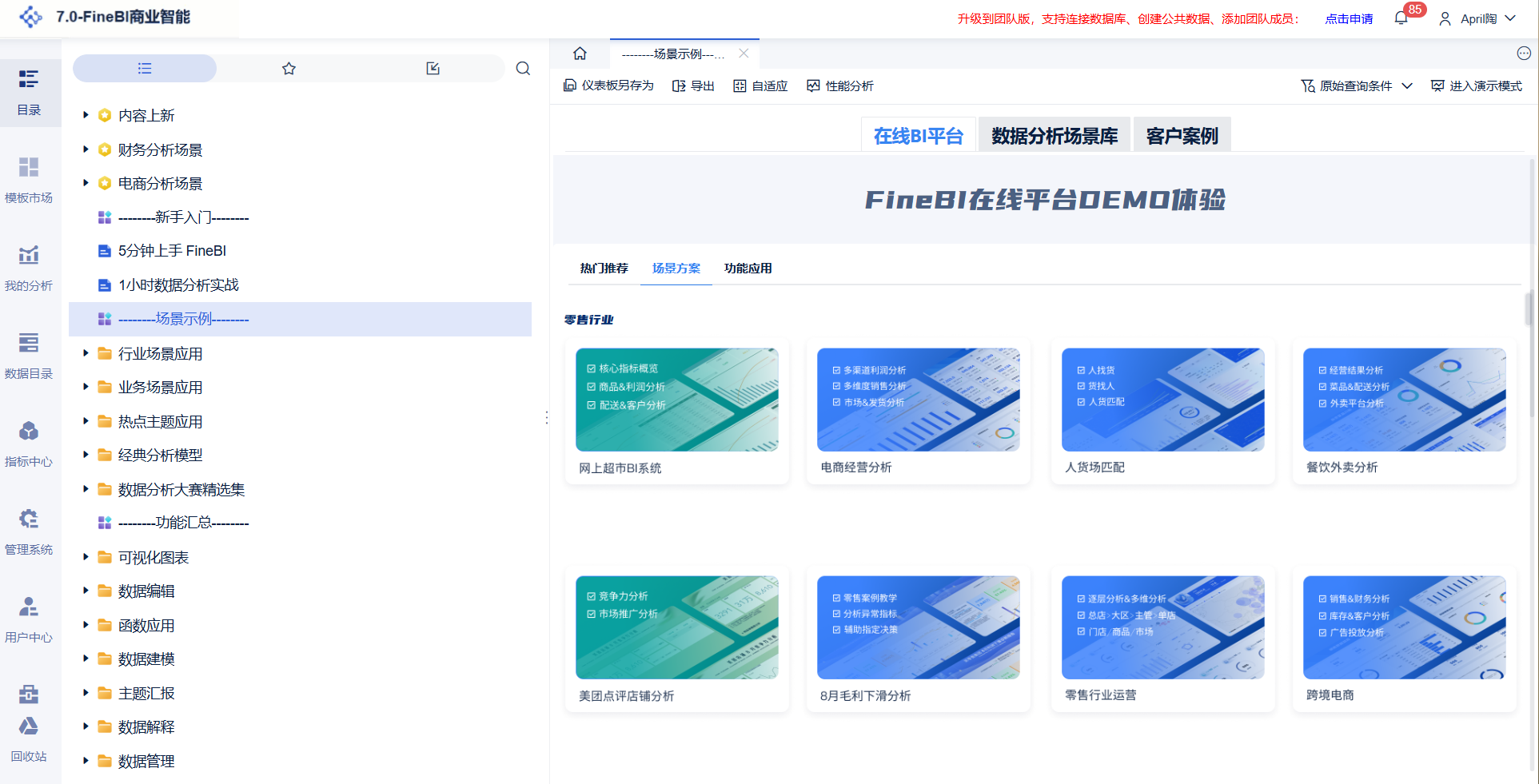This screenshot has width=1539, height=784.
Task: Expand the 电商分析场景 tree node
Action: 86,183
